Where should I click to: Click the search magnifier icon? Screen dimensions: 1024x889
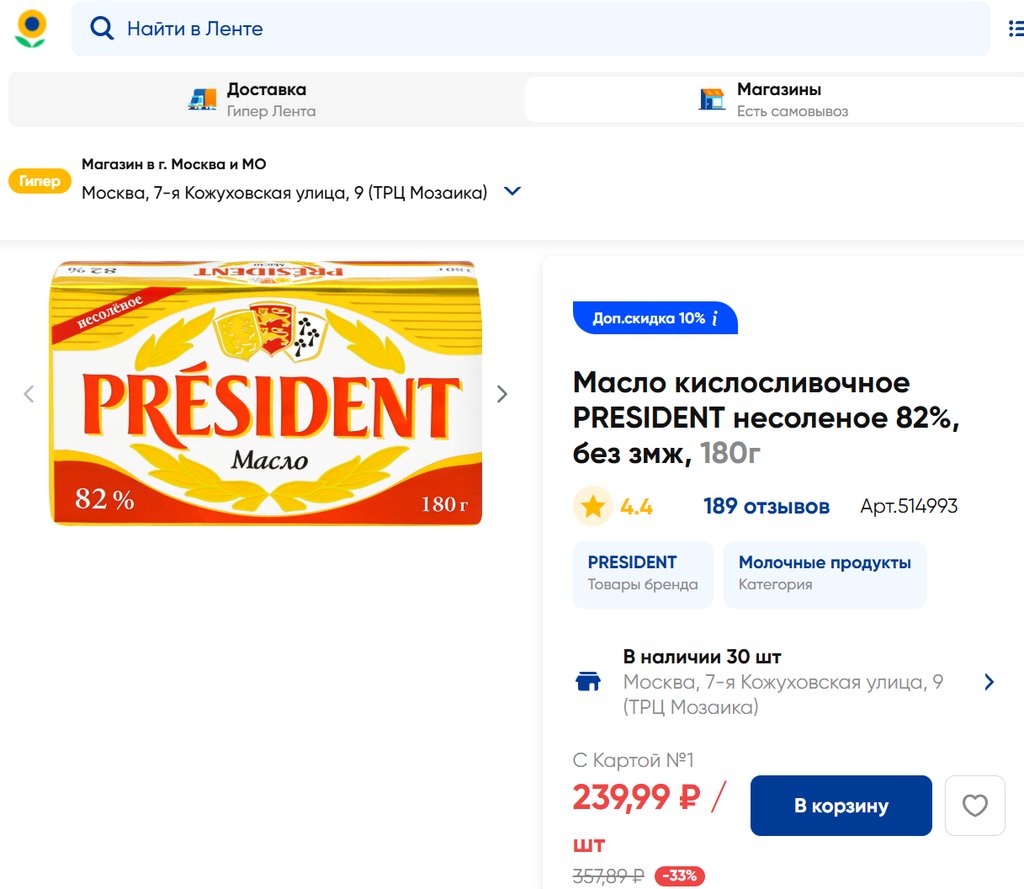pos(101,29)
